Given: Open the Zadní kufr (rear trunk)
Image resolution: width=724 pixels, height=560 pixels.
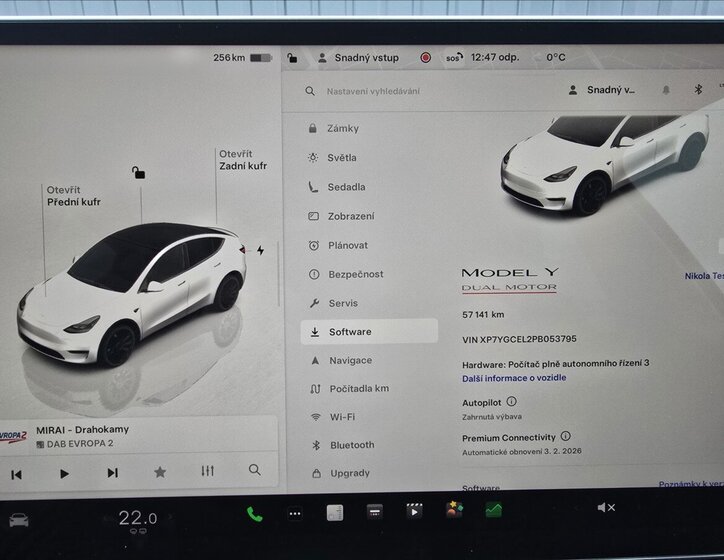Looking at the screenshot, I should [243, 160].
